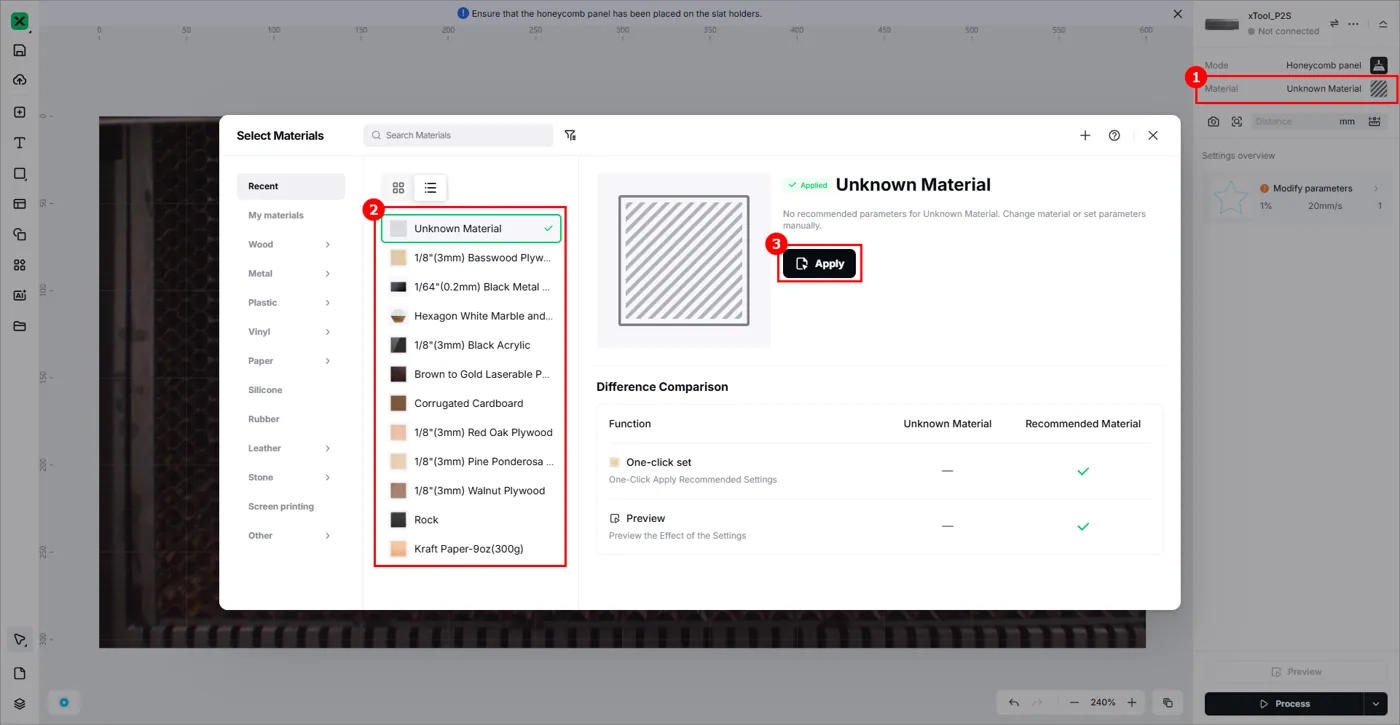Click the Search Materials field
1400x725 pixels.
(x=458, y=135)
